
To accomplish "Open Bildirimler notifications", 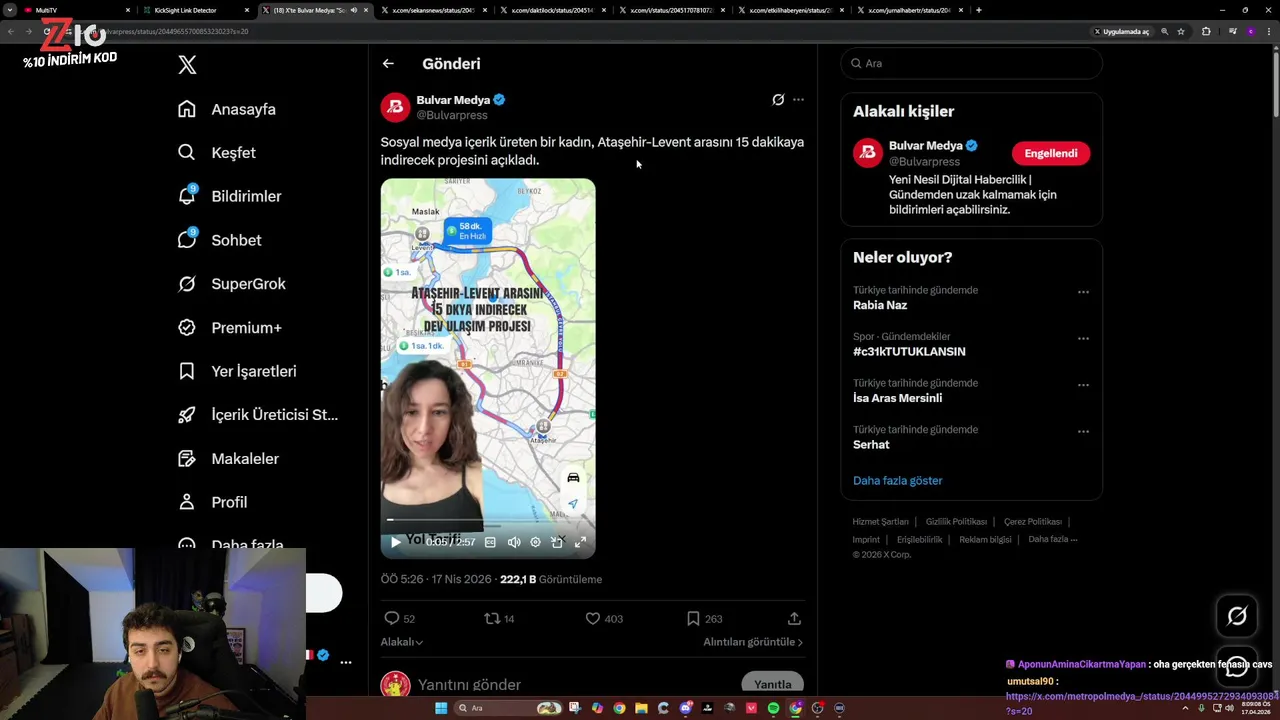I will tap(229, 196).
